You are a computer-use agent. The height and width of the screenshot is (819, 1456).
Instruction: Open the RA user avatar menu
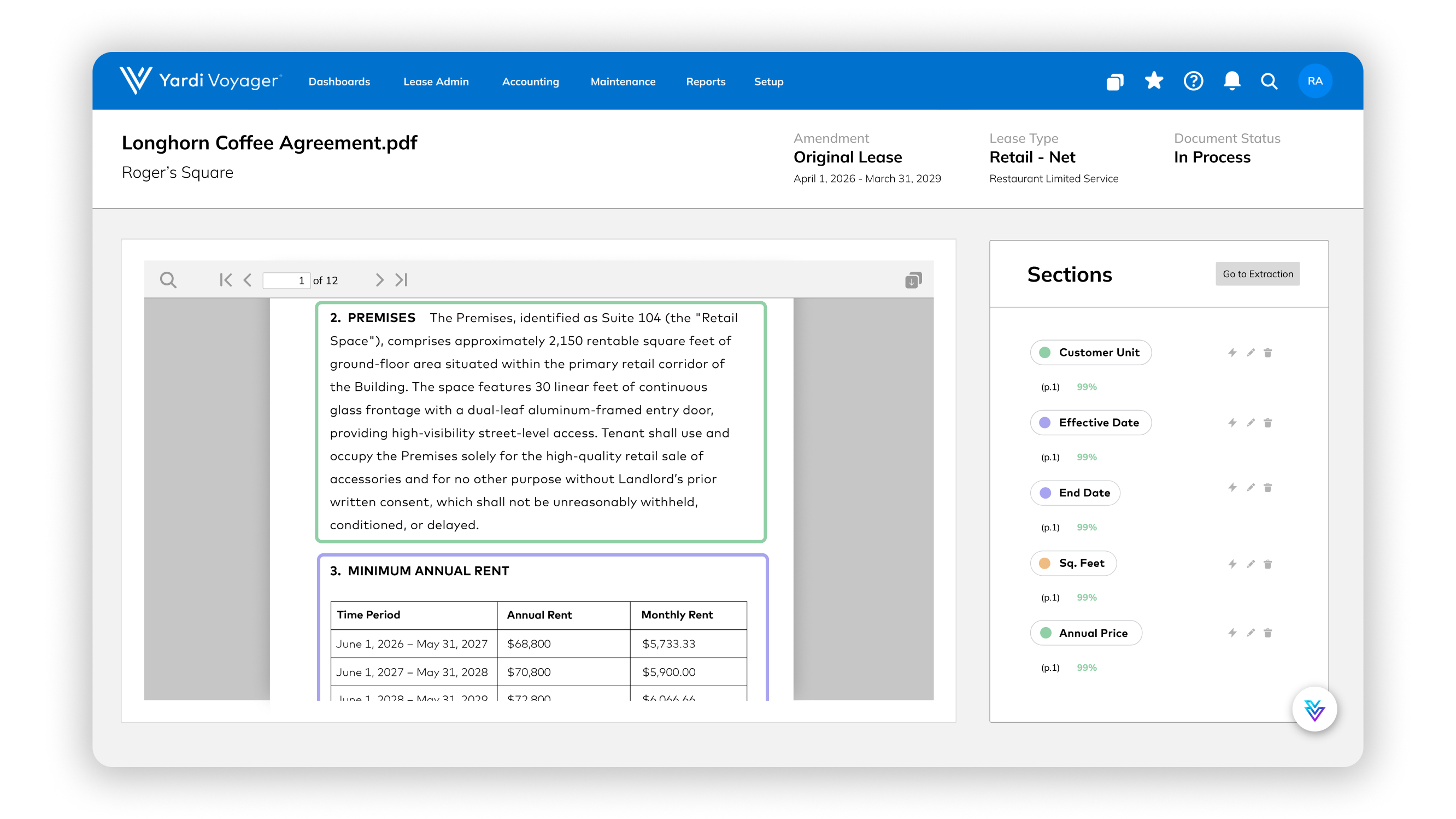point(1314,81)
